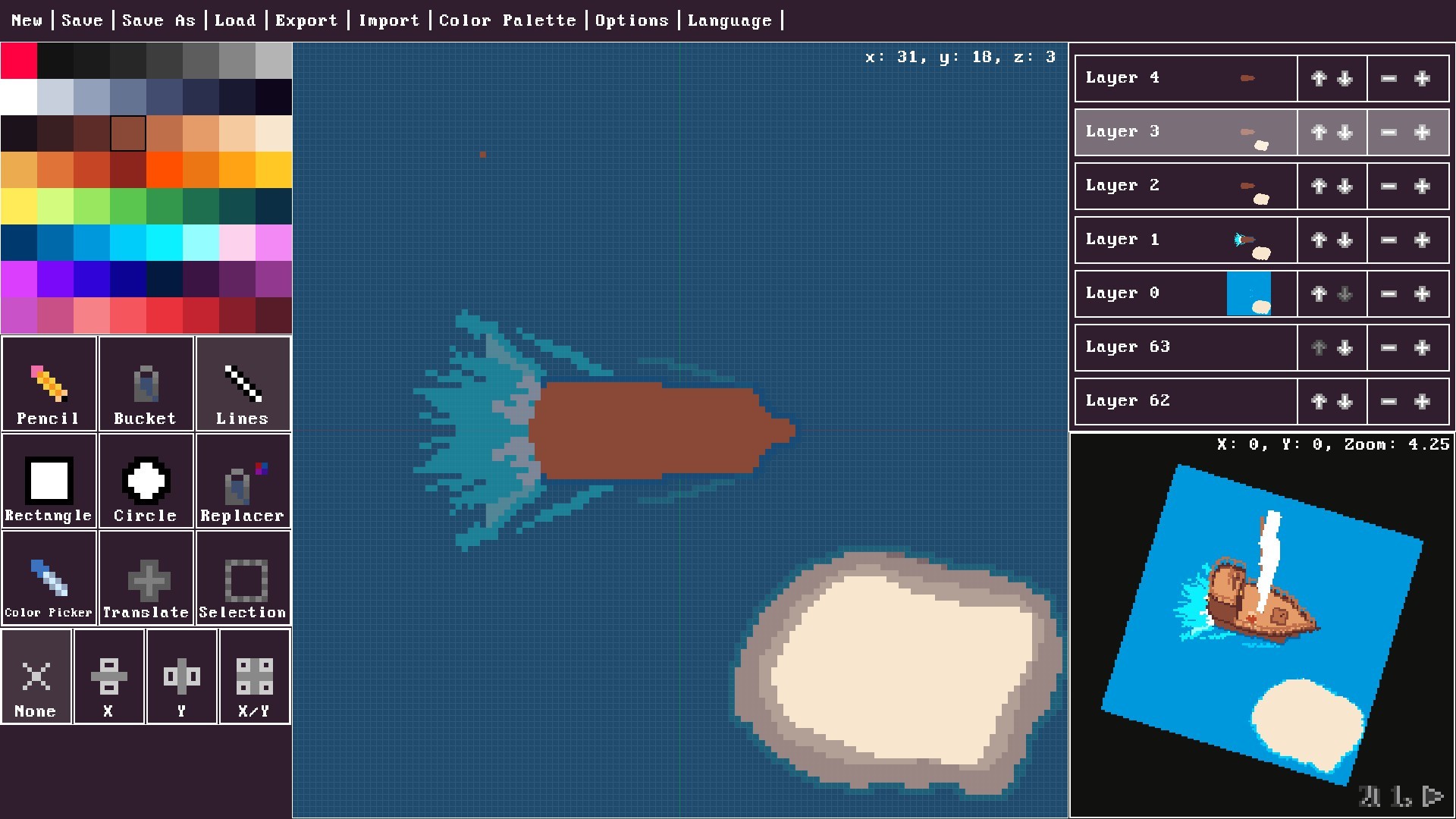1456x819 pixels.
Task: Open the Language menu
Action: coord(729,20)
